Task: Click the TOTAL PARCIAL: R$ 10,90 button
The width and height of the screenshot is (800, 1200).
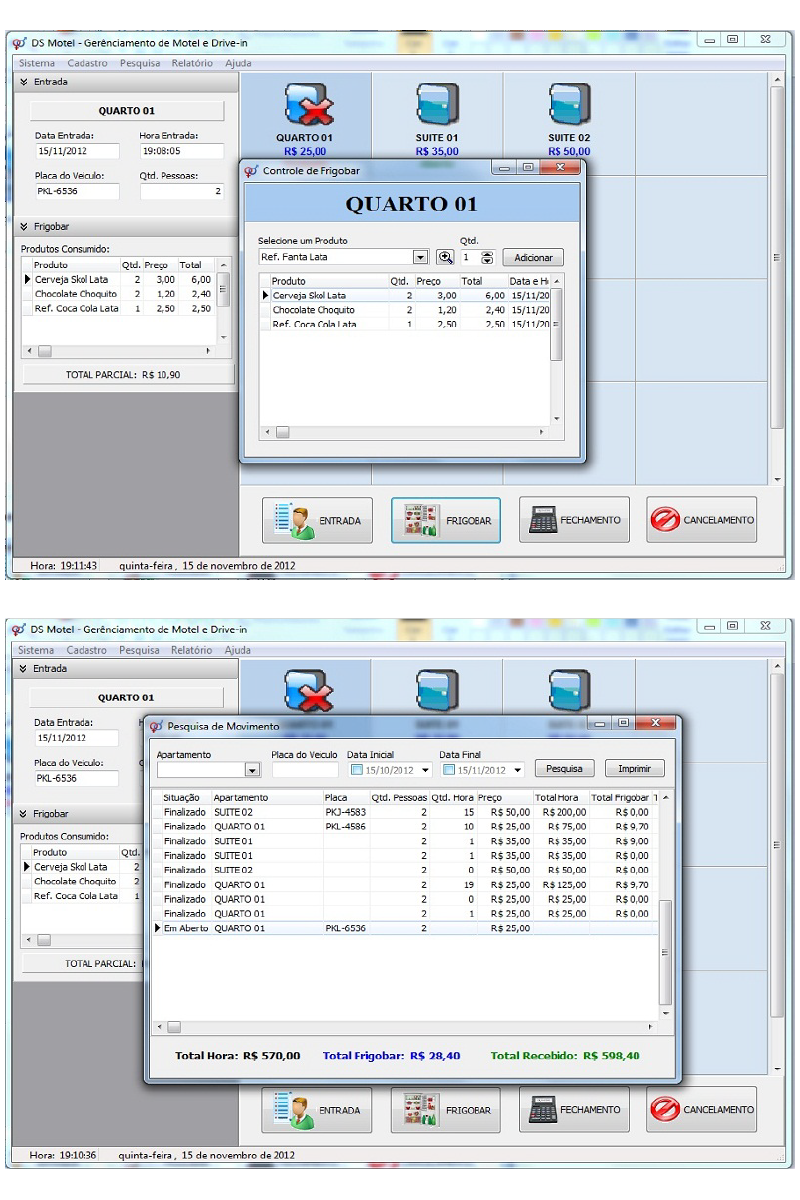Action: (x=128, y=375)
